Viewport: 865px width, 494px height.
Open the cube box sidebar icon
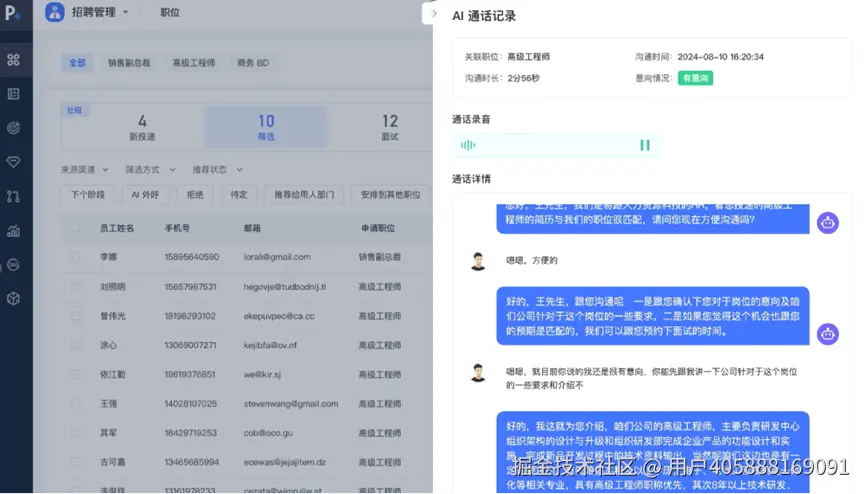13,299
